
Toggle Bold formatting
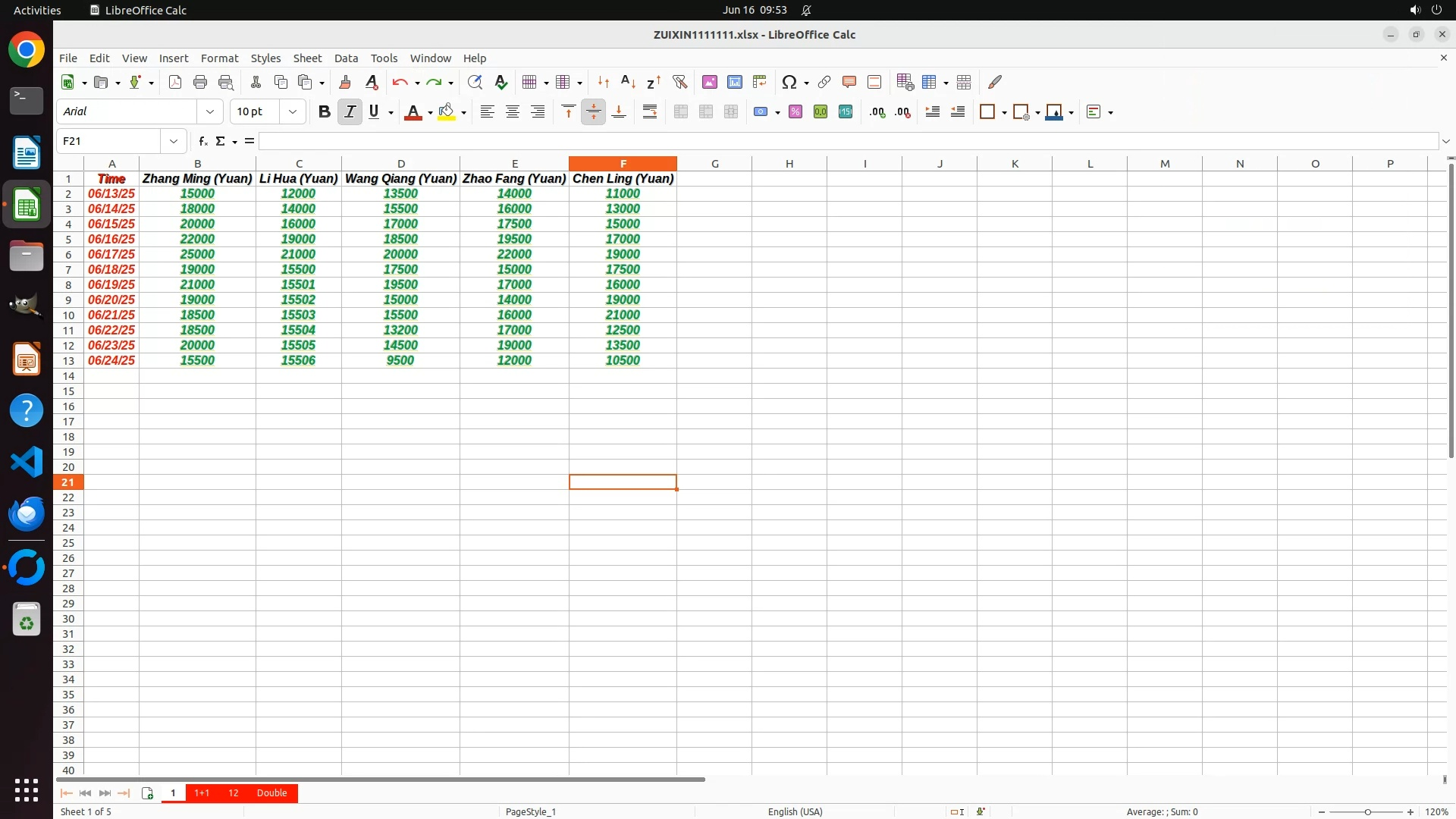tap(324, 111)
